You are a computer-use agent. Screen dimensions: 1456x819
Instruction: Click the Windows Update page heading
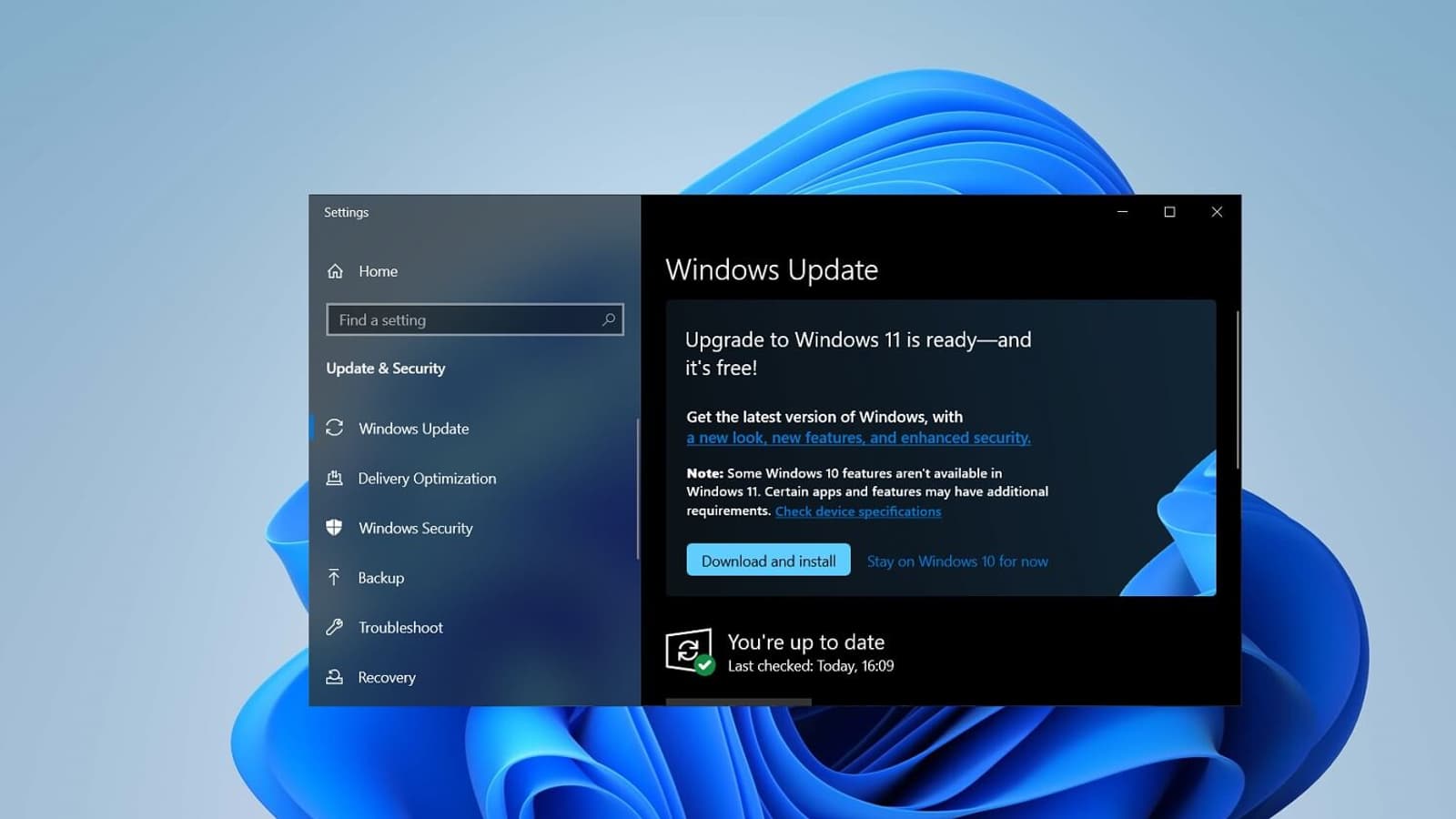[x=772, y=270]
